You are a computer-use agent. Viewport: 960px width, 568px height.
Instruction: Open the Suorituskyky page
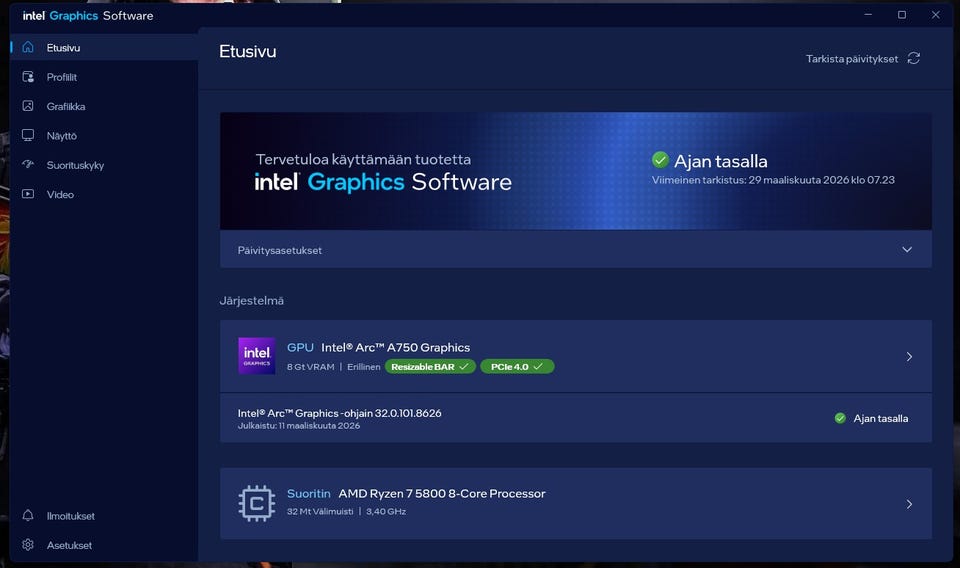point(75,165)
